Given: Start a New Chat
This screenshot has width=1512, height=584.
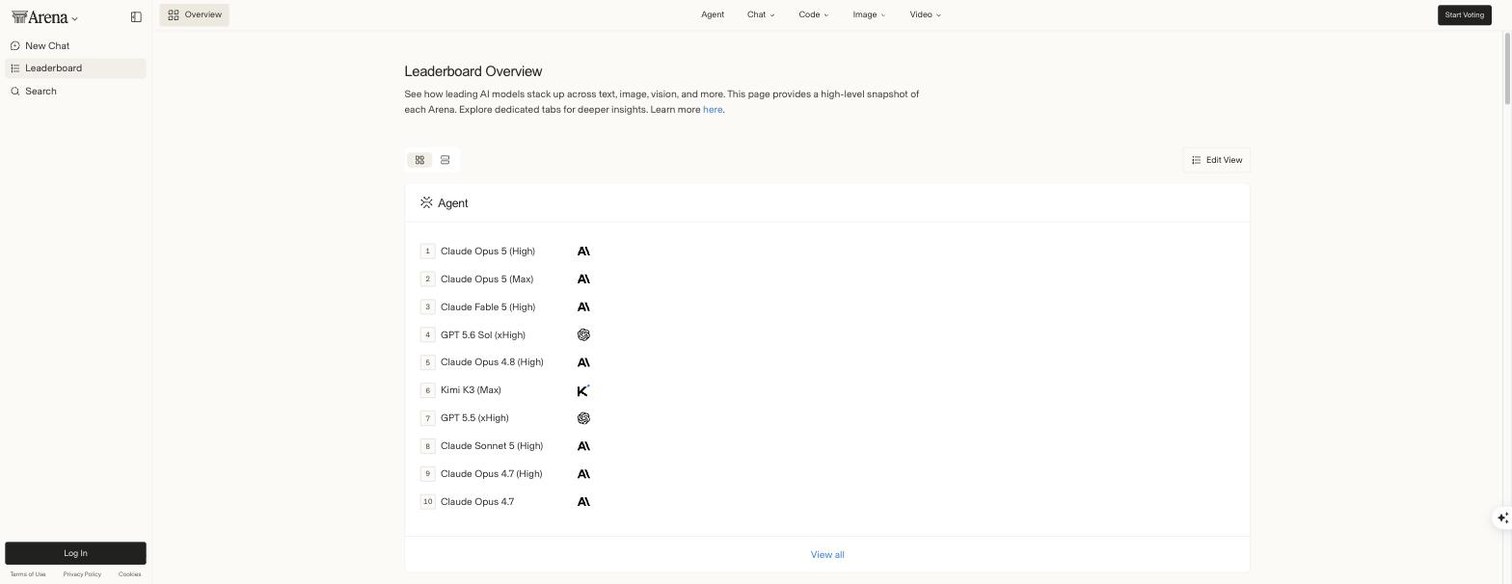Looking at the screenshot, I should coord(76,46).
